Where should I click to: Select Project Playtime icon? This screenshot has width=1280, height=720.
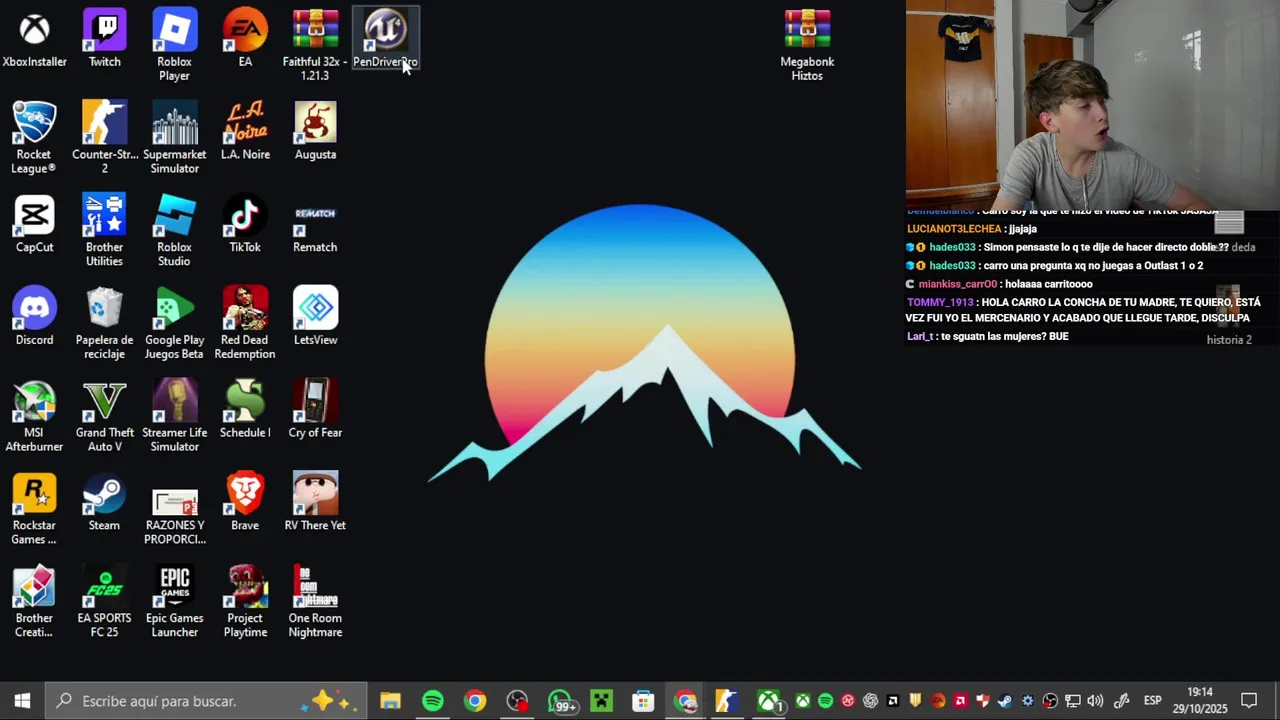[x=245, y=602]
